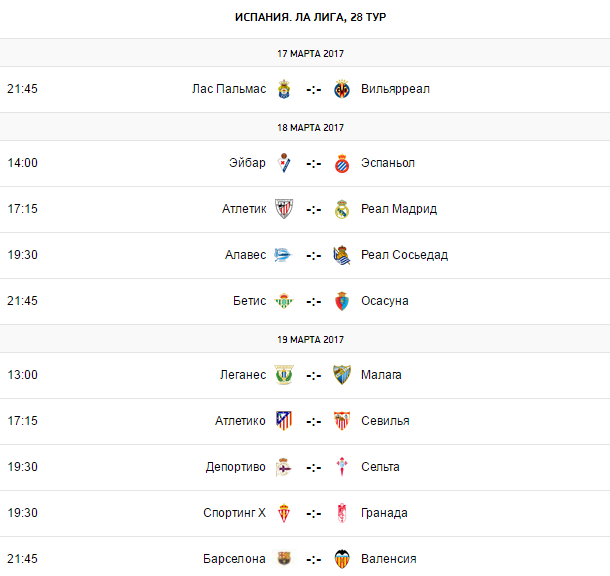Image resolution: width=610 pixels, height=576 pixels.
Task: Click the Real Madrid club crest
Action: coord(342,209)
